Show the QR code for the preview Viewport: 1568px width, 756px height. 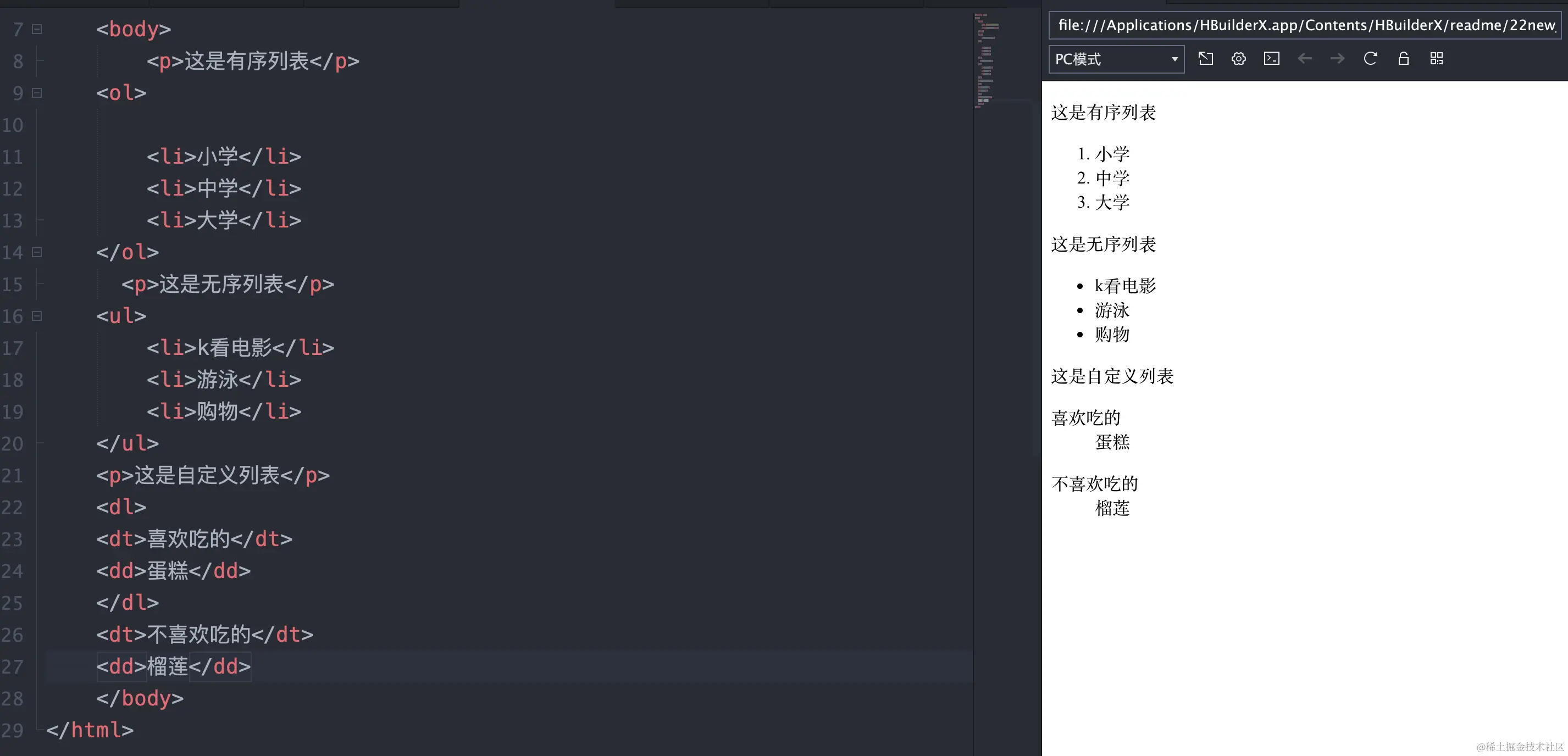click(1437, 58)
